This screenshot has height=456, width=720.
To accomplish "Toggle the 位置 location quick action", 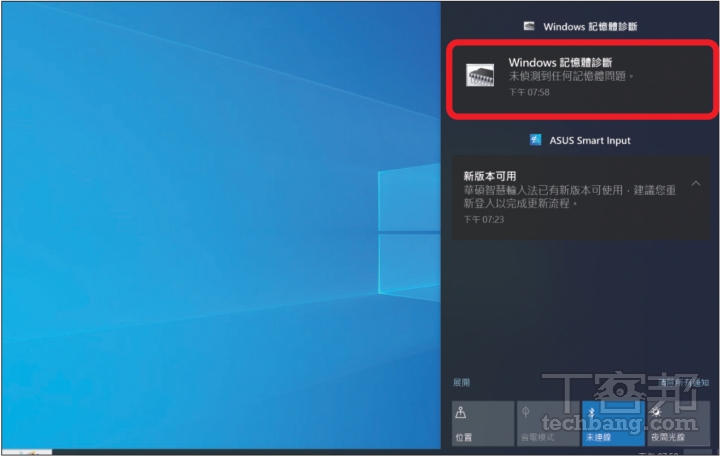I will [x=478, y=423].
